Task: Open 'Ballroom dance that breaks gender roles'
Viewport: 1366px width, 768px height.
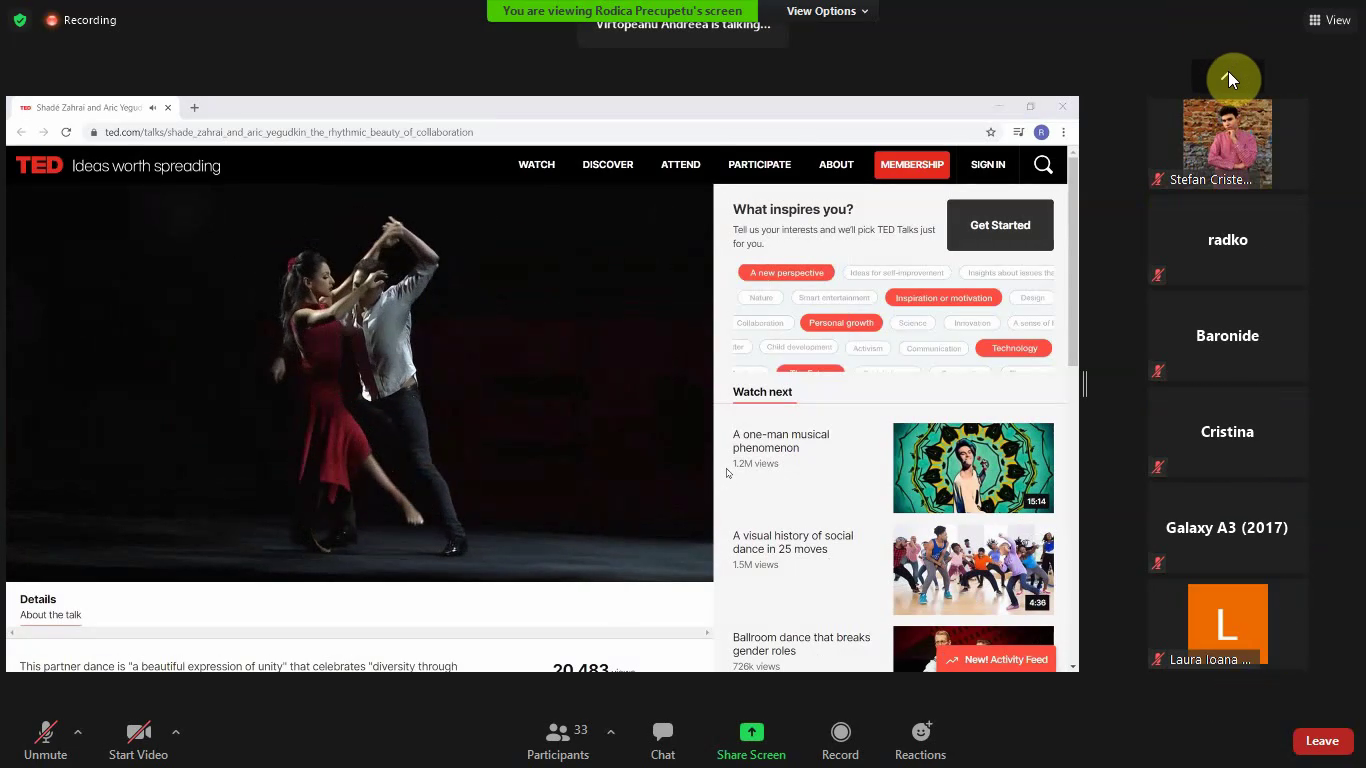Action: 801,644
